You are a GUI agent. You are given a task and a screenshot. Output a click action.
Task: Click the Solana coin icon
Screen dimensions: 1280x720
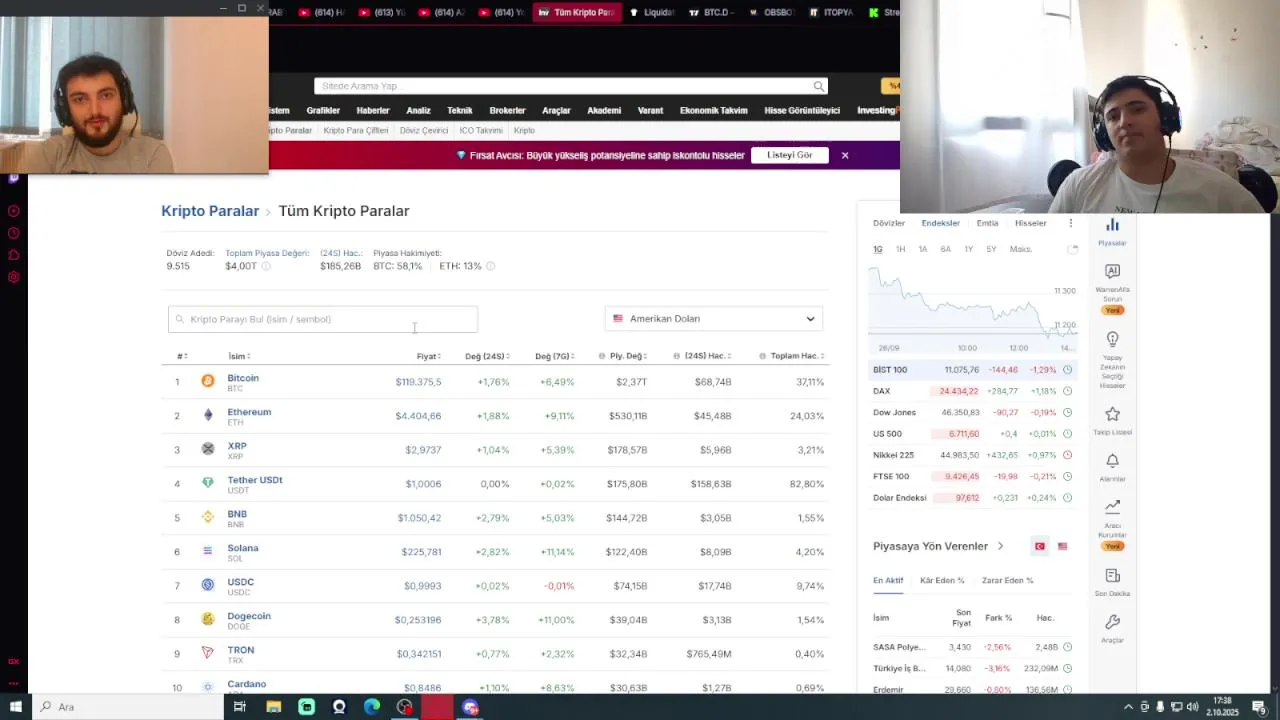pyautogui.click(x=208, y=551)
